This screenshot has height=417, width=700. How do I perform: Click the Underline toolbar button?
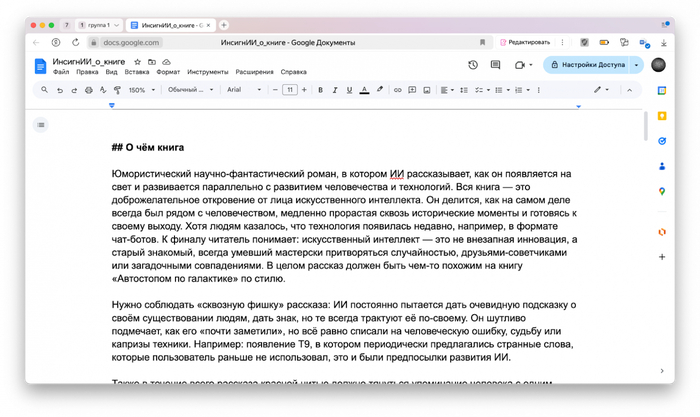click(x=349, y=90)
